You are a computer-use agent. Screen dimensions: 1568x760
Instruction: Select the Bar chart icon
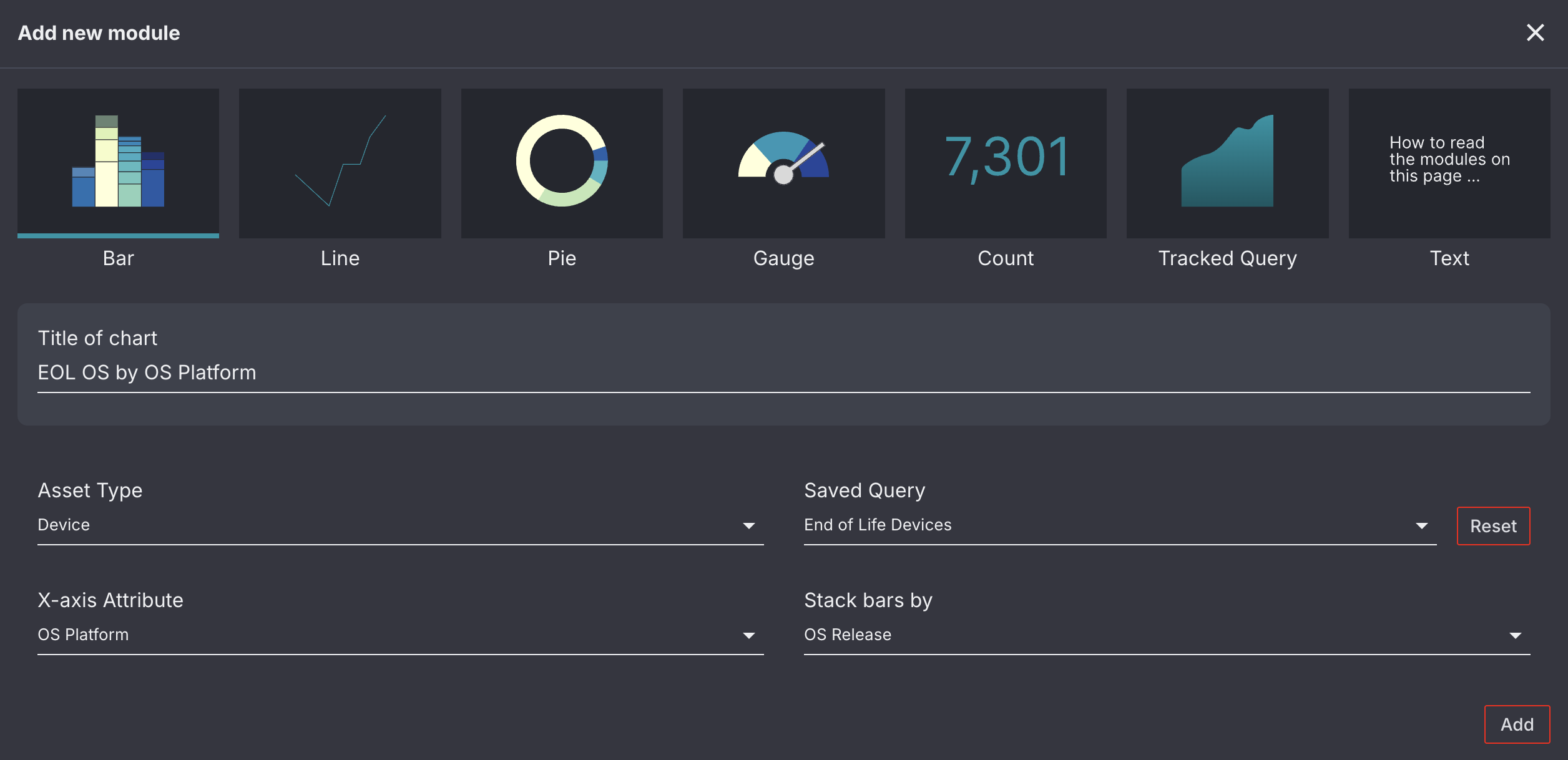coord(118,162)
